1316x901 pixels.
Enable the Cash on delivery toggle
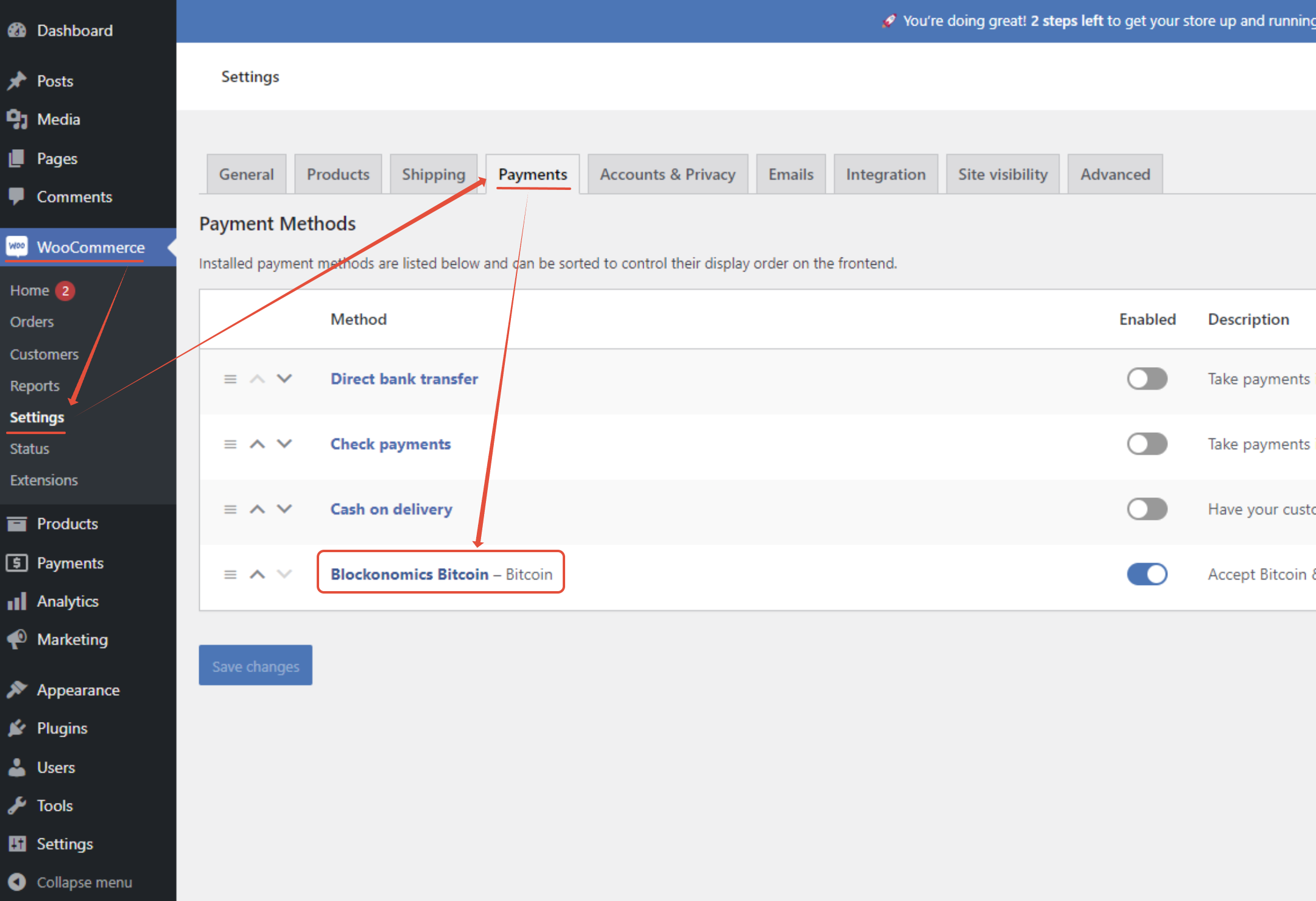(x=1147, y=509)
